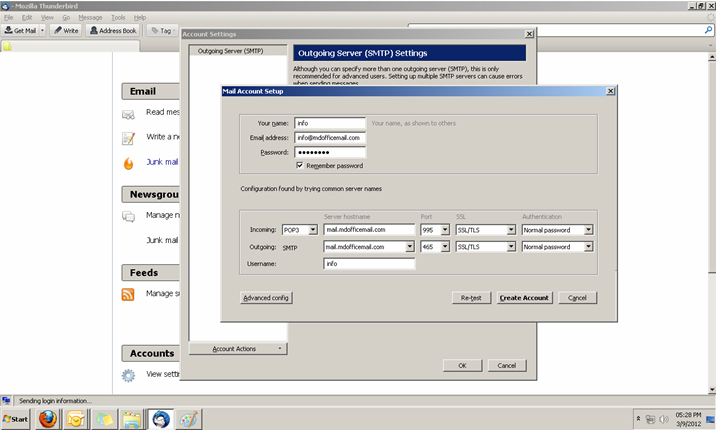Screen dimensions: 718x432
Task: Open Firefox from the taskbar
Action: coord(47,420)
